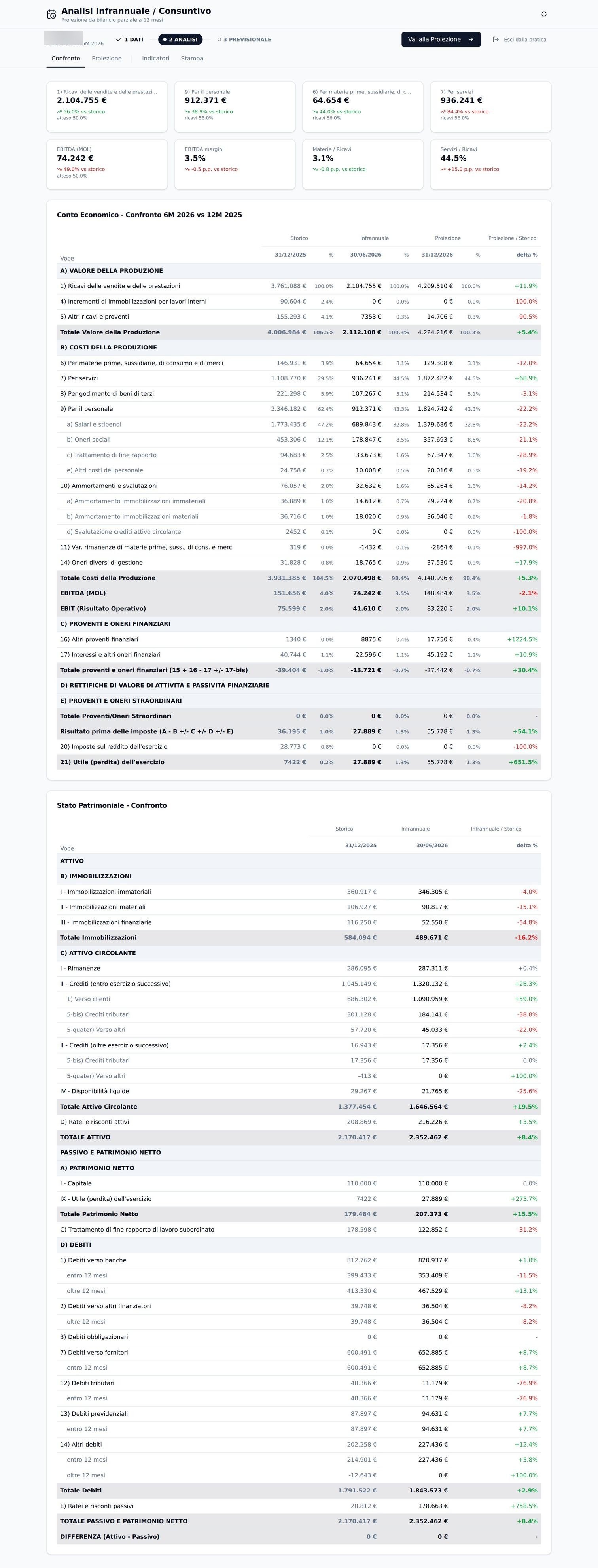Click E) Ratei e risconti passivi delta +758.5%
Image resolution: width=598 pixels, height=1568 pixels.
[x=524, y=1506]
